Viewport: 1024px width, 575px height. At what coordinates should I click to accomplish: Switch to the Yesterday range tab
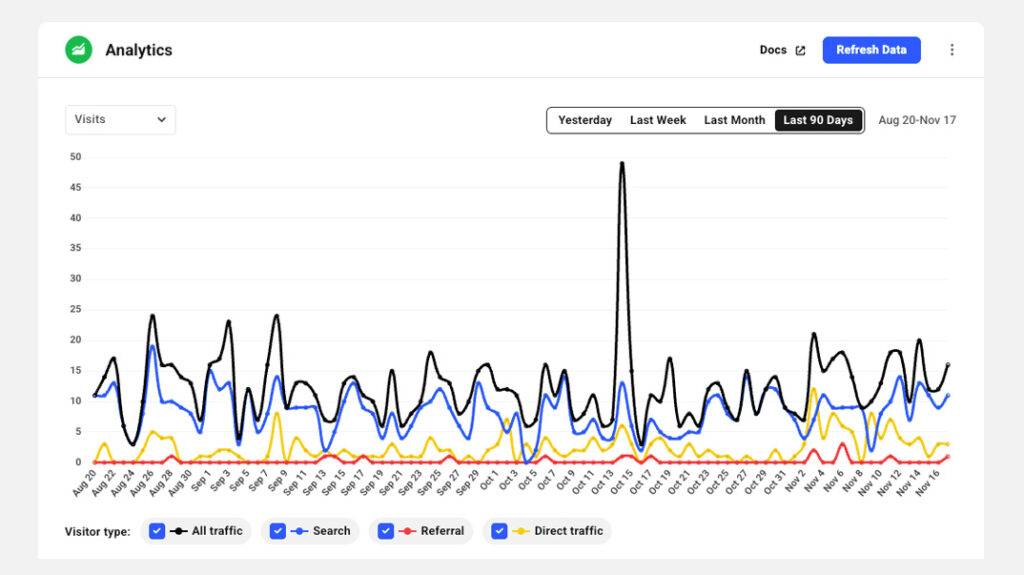(x=585, y=120)
